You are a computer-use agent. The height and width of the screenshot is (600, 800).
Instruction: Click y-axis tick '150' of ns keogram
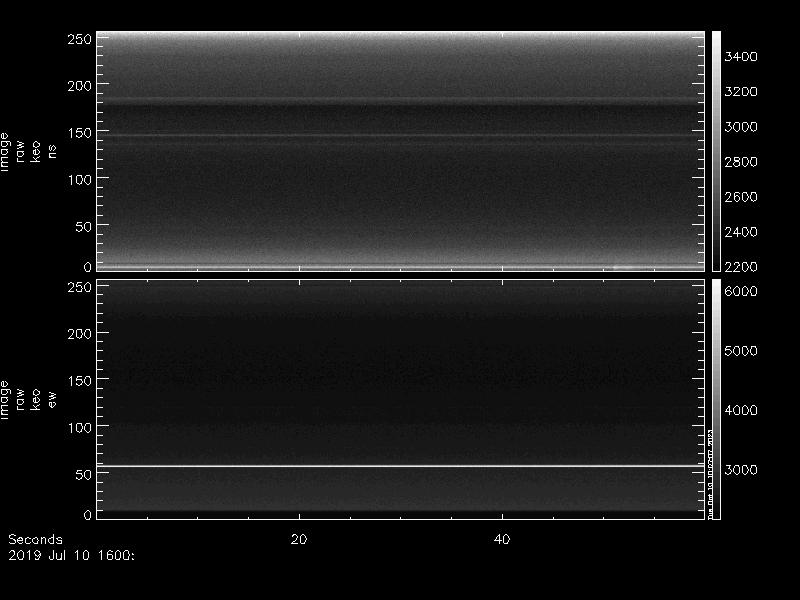(x=80, y=133)
